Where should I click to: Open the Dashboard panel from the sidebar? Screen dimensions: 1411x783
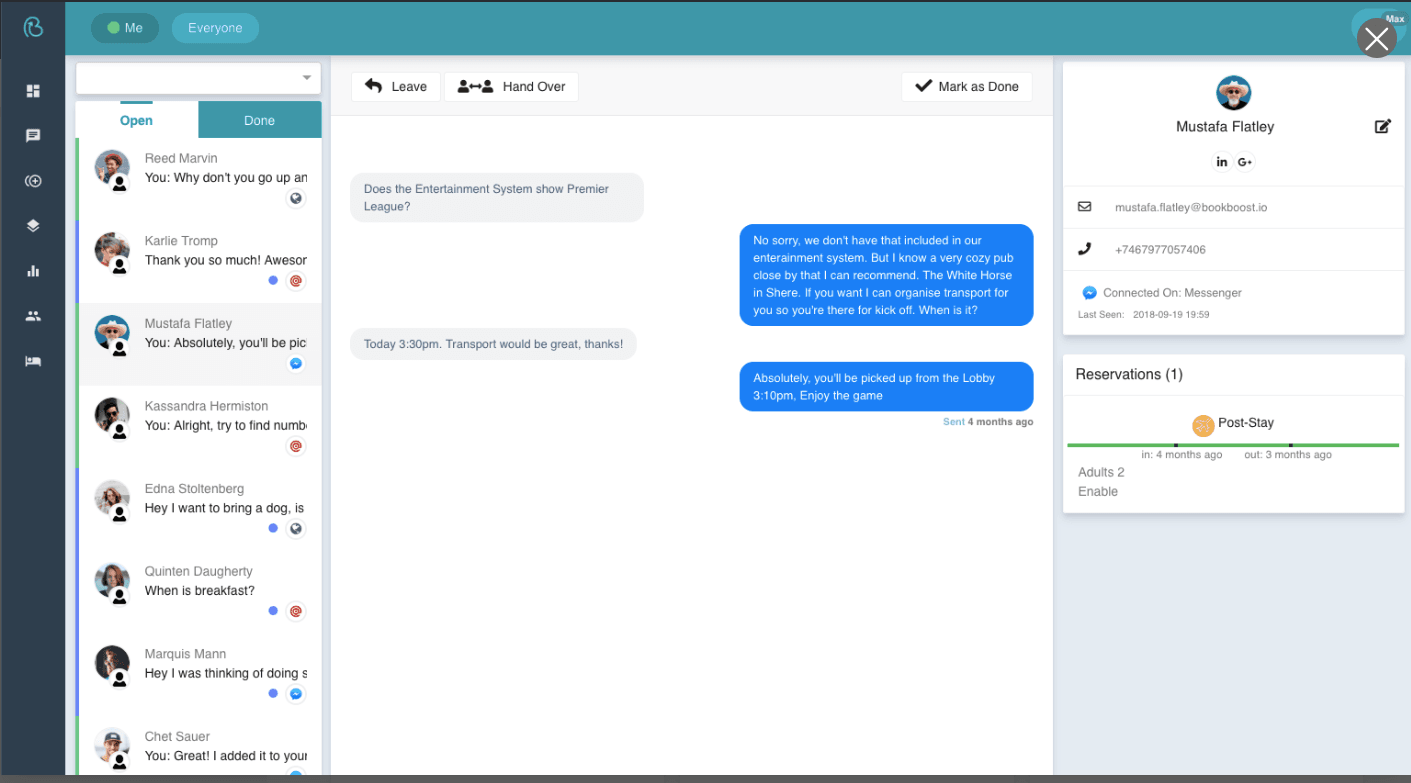34,90
